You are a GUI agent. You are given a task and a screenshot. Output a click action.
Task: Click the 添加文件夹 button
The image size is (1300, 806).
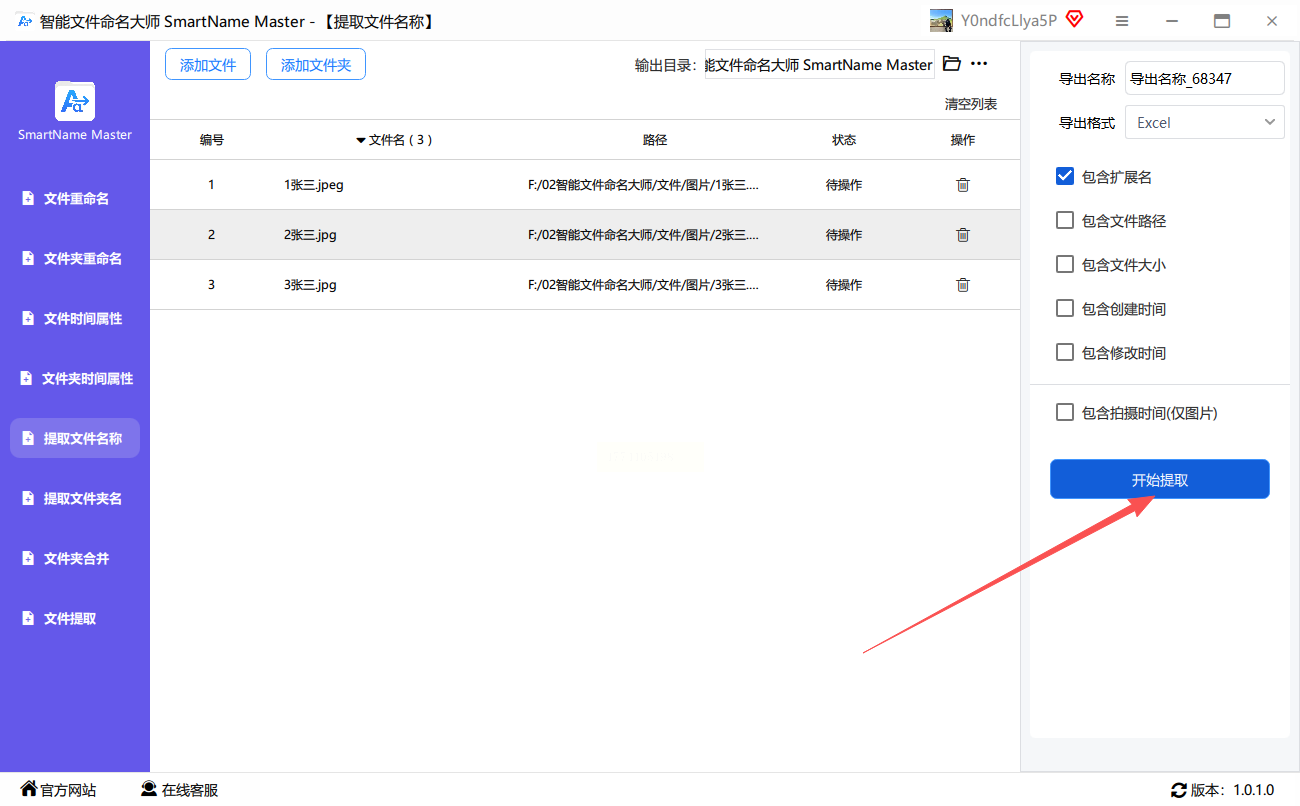click(x=315, y=65)
